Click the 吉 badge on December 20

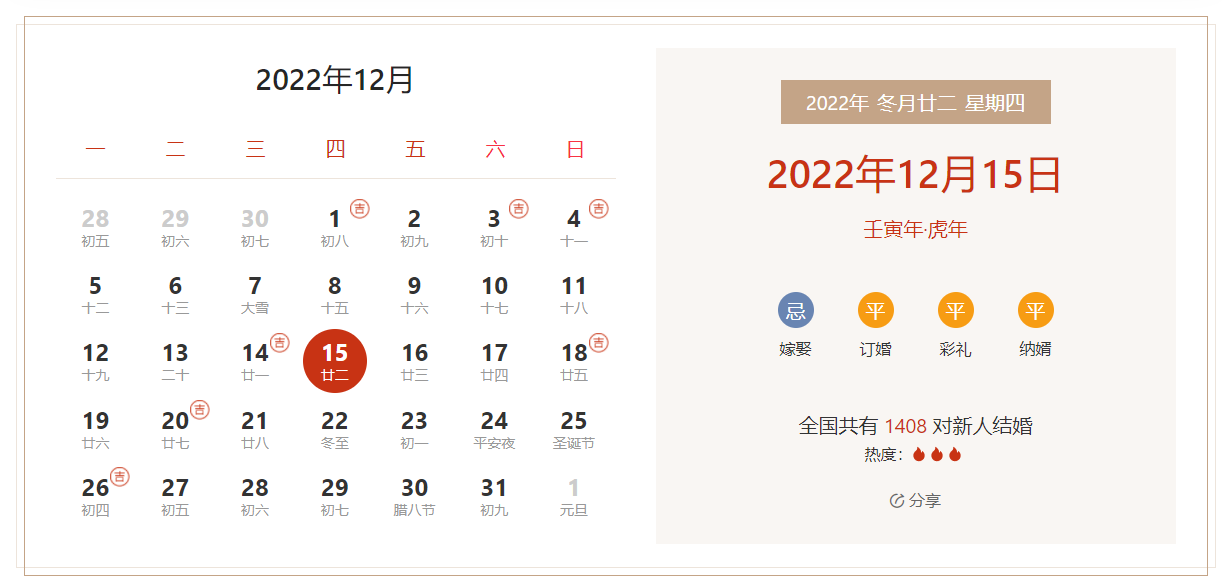(x=200, y=410)
